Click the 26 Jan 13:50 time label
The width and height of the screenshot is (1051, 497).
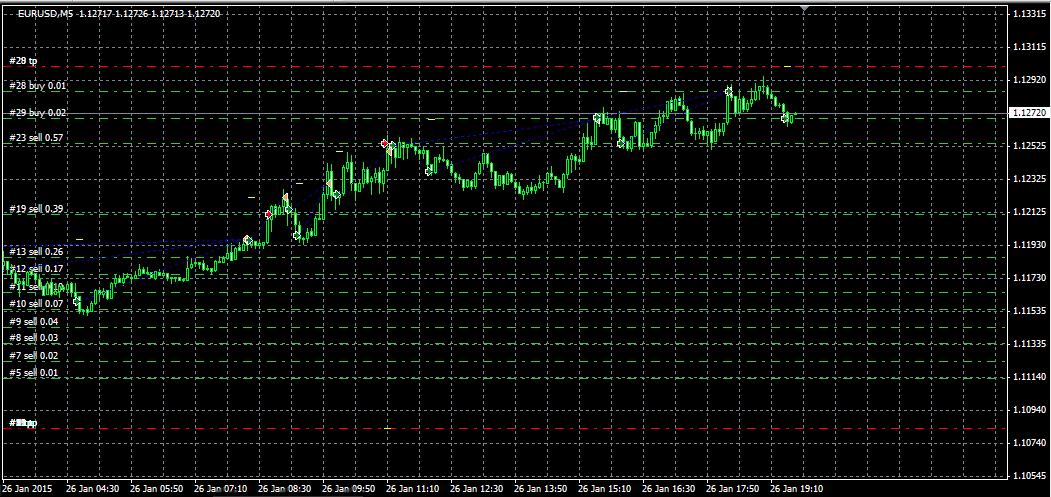tap(541, 489)
